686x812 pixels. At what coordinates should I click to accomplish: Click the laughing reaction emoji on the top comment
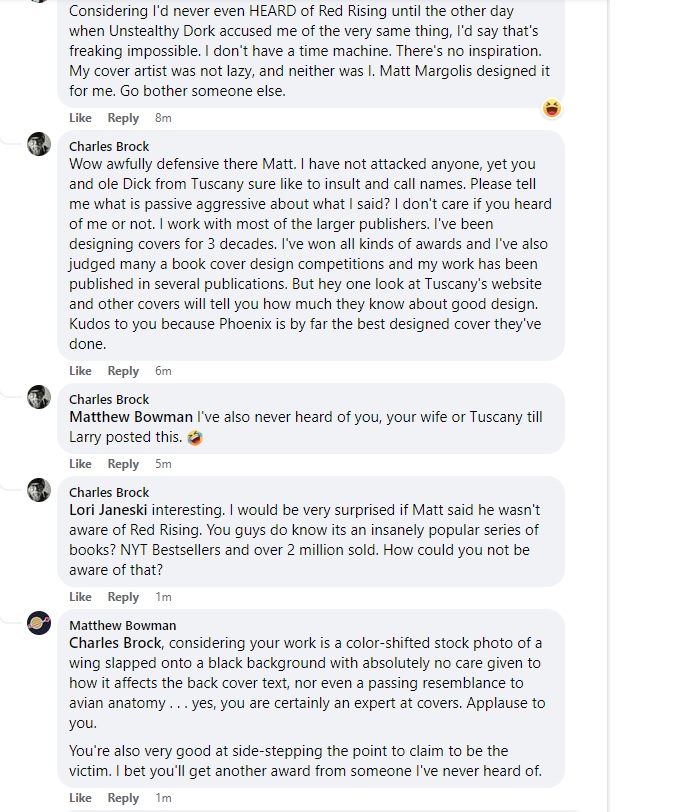[551, 108]
